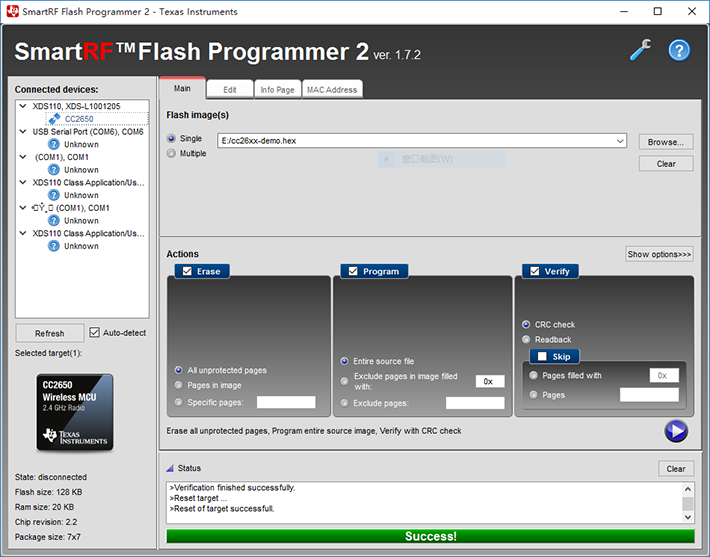710x557 pixels.
Task: Click the skip Pages input field
Action: pyautogui.click(x=649, y=394)
